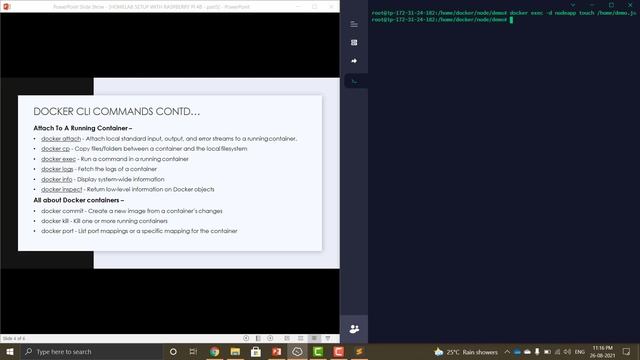Open the 'docker inspect' link on slide
Viewport: 640px width, 360px height.
click(x=62, y=189)
